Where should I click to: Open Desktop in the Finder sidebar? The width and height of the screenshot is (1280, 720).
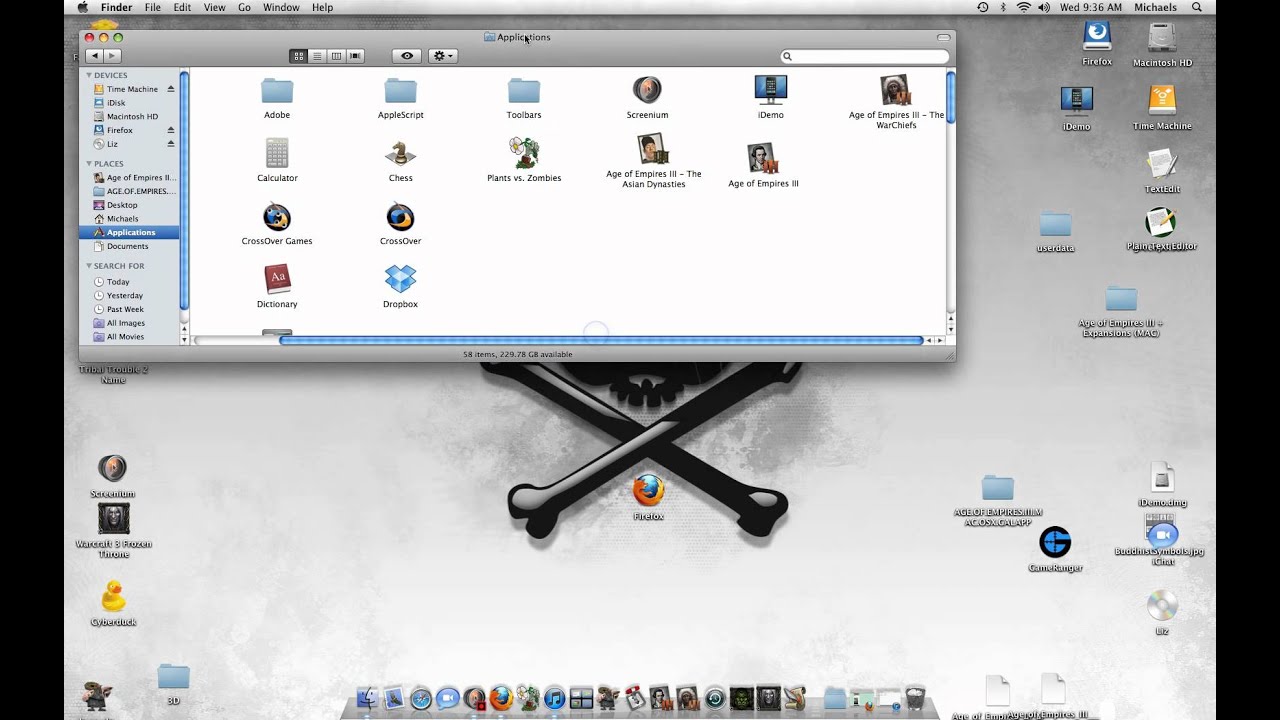[x=130, y=205]
